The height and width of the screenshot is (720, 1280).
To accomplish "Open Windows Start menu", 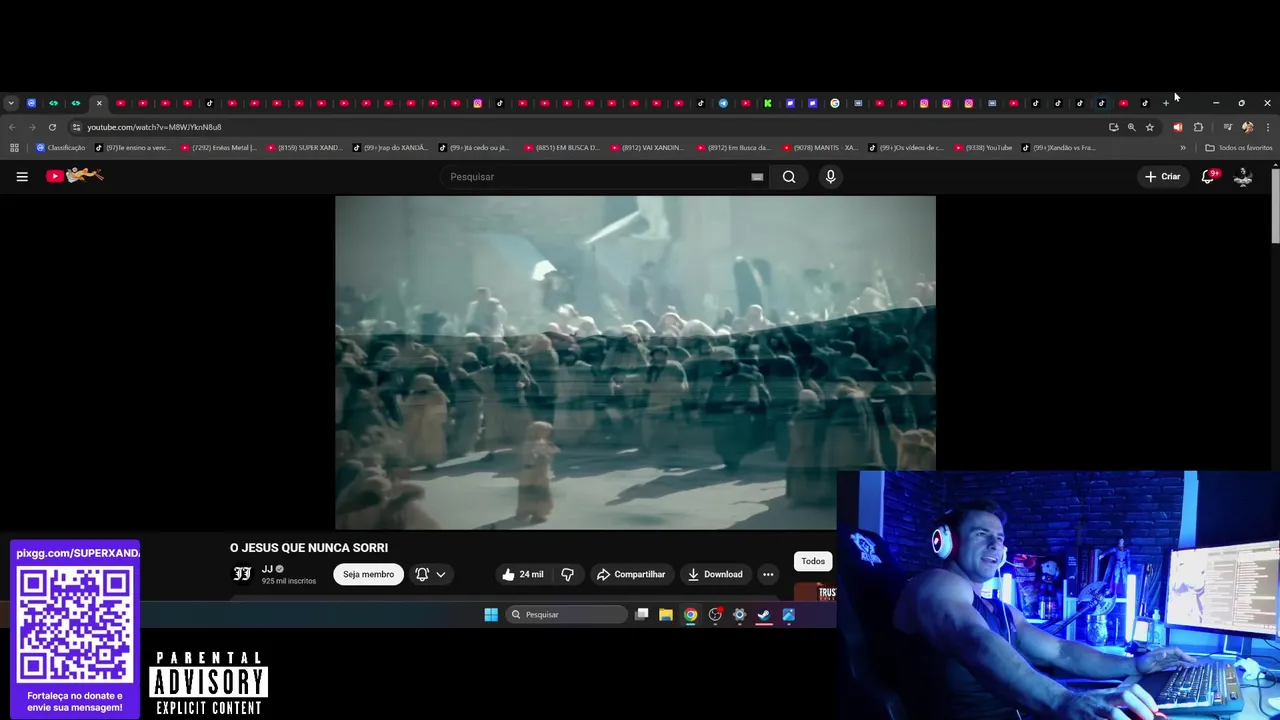I will [491, 615].
